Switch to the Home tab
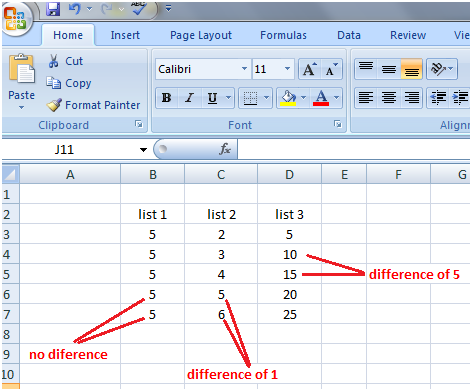472x391 pixels. [x=68, y=35]
